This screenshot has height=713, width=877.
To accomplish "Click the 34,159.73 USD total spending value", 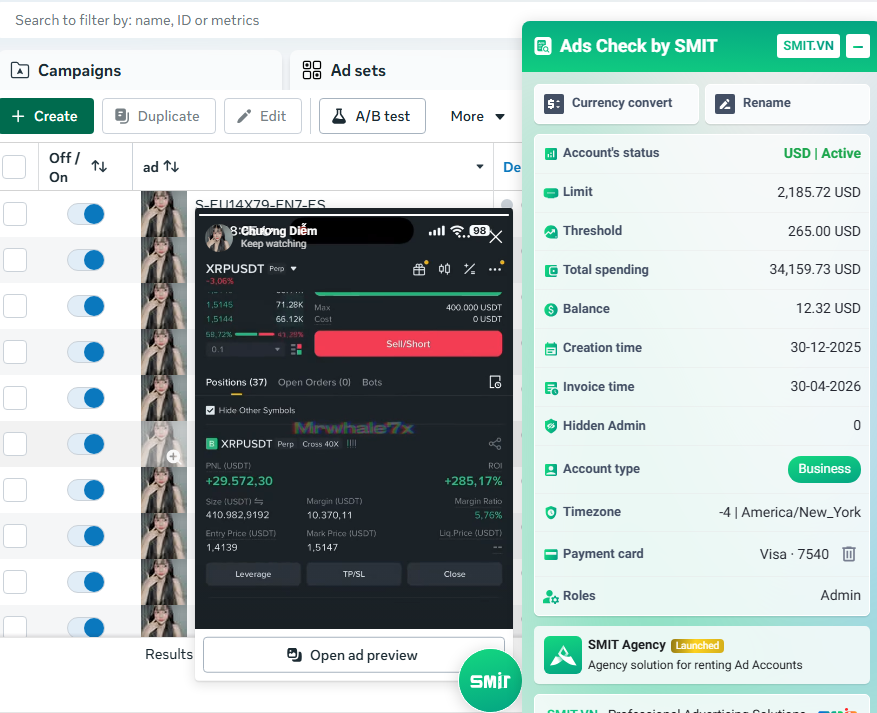I will [815, 270].
